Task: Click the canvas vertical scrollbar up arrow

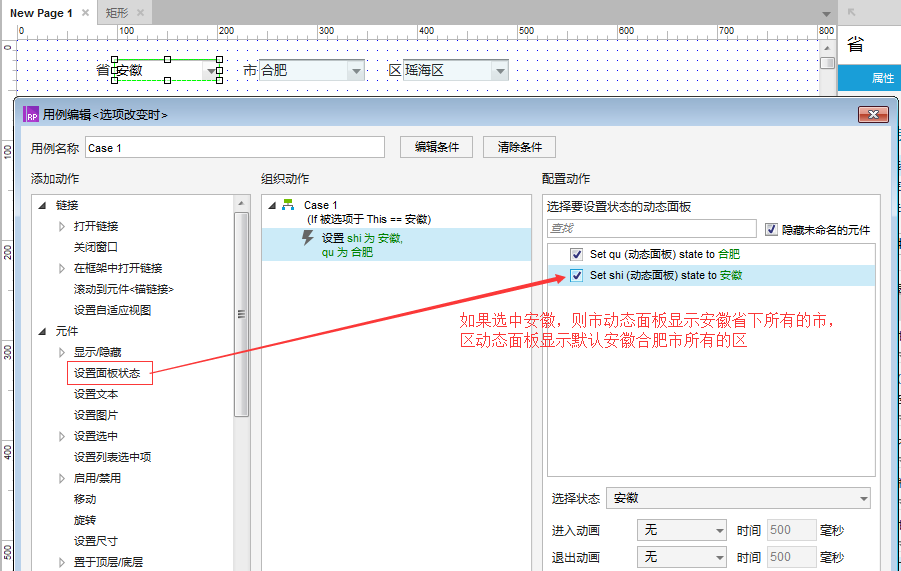Action: point(827,48)
